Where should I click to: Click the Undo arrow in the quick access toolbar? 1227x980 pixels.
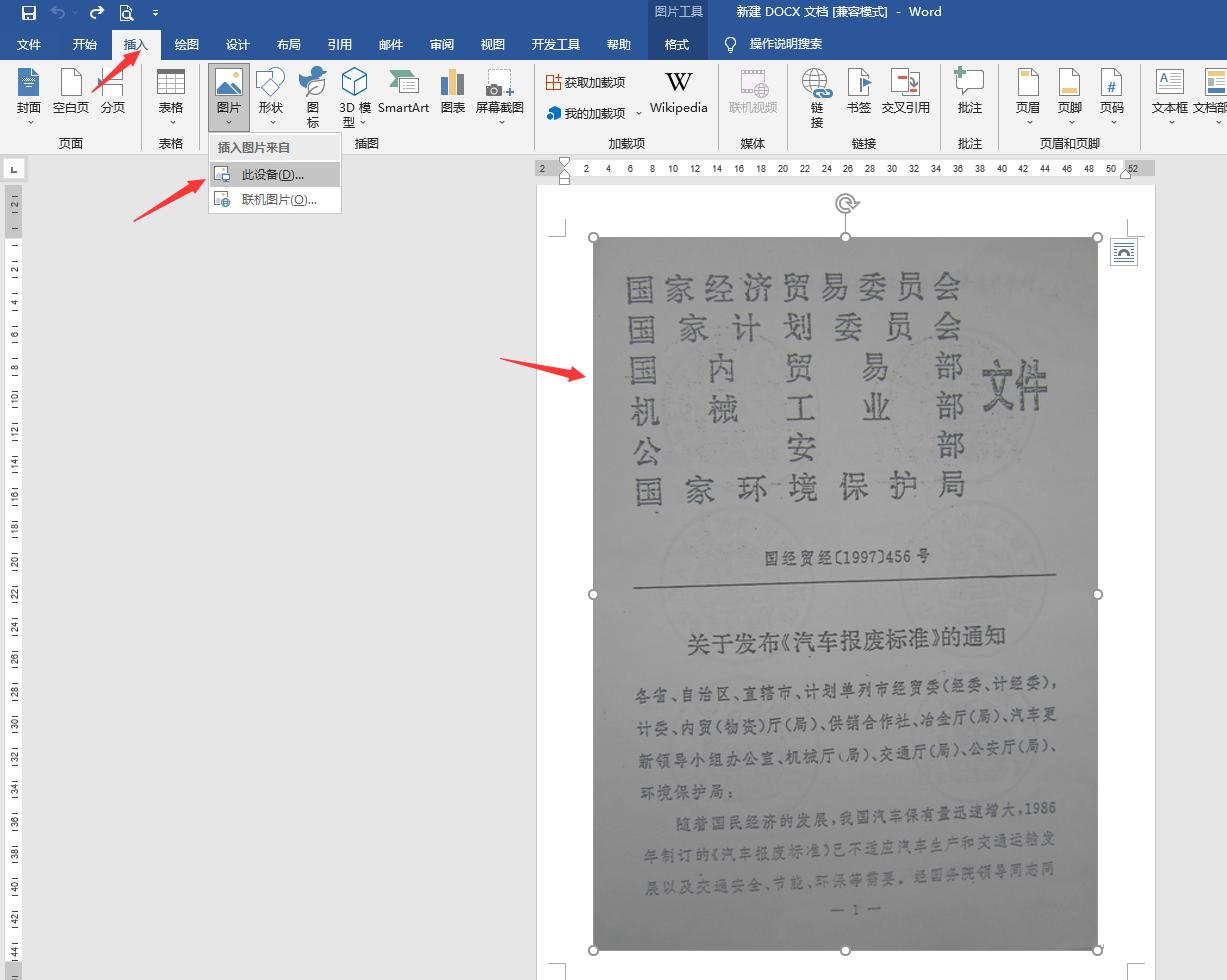[x=58, y=13]
